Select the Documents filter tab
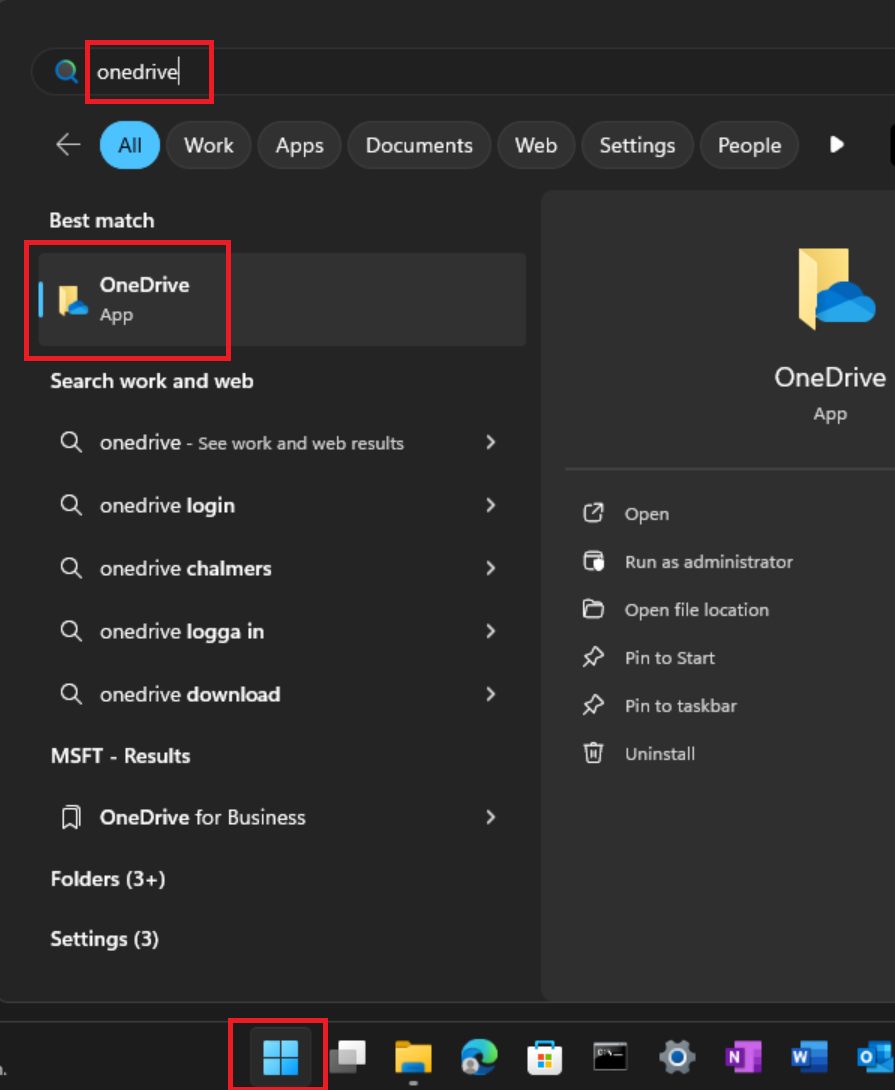The image size is (895, 1090). click(418, 145)
